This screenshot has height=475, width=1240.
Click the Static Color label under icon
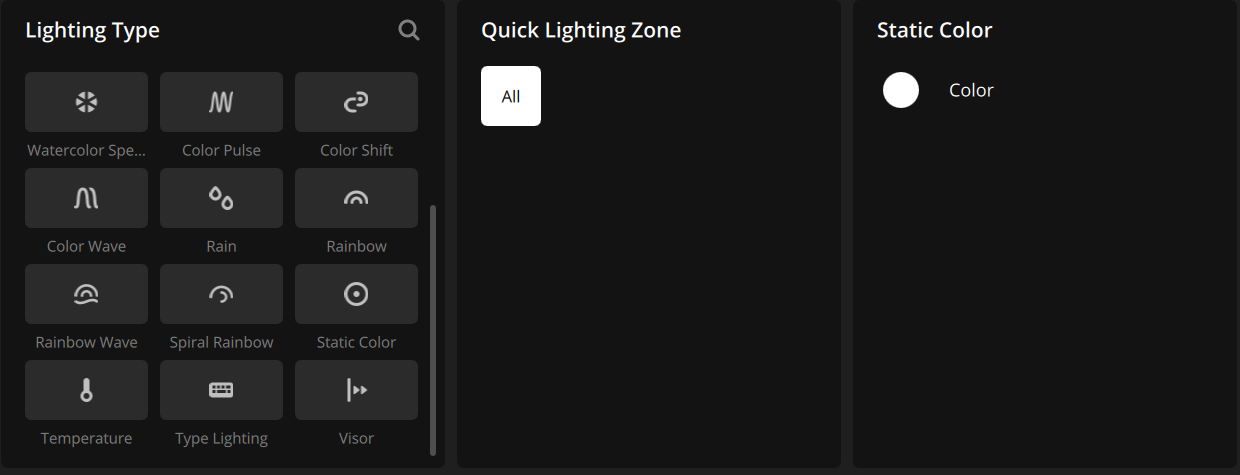click(356, 342)
